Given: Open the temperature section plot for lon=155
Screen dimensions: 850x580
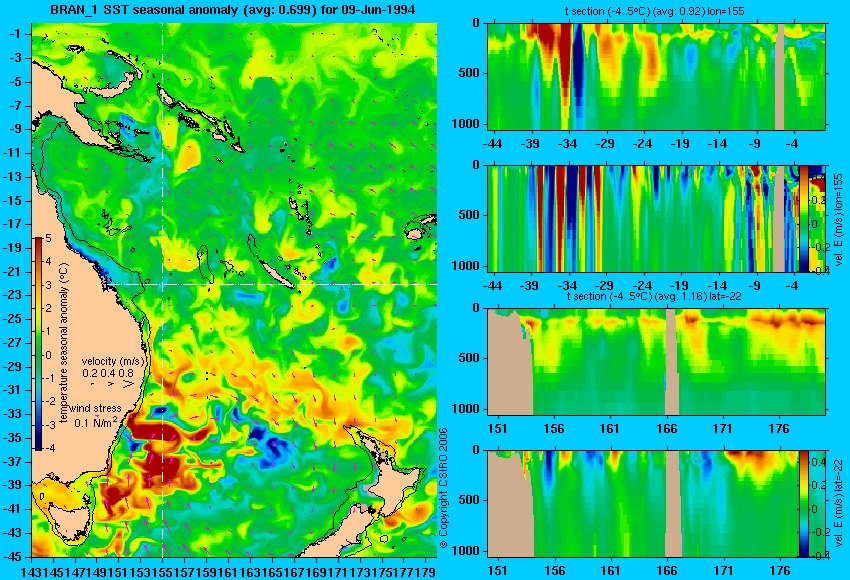Looking at the screenshot, I should pos(656,76).
